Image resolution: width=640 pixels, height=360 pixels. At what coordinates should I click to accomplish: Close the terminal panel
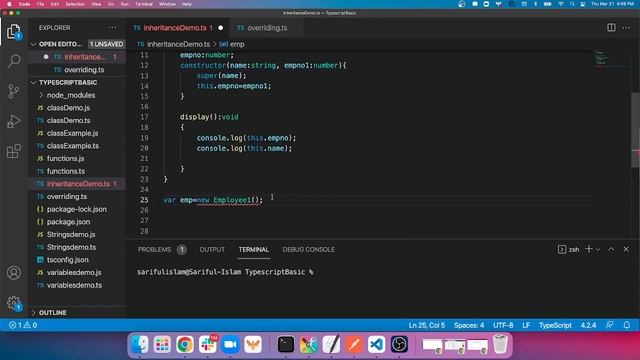pyautogui.click(x=626, y=249)
